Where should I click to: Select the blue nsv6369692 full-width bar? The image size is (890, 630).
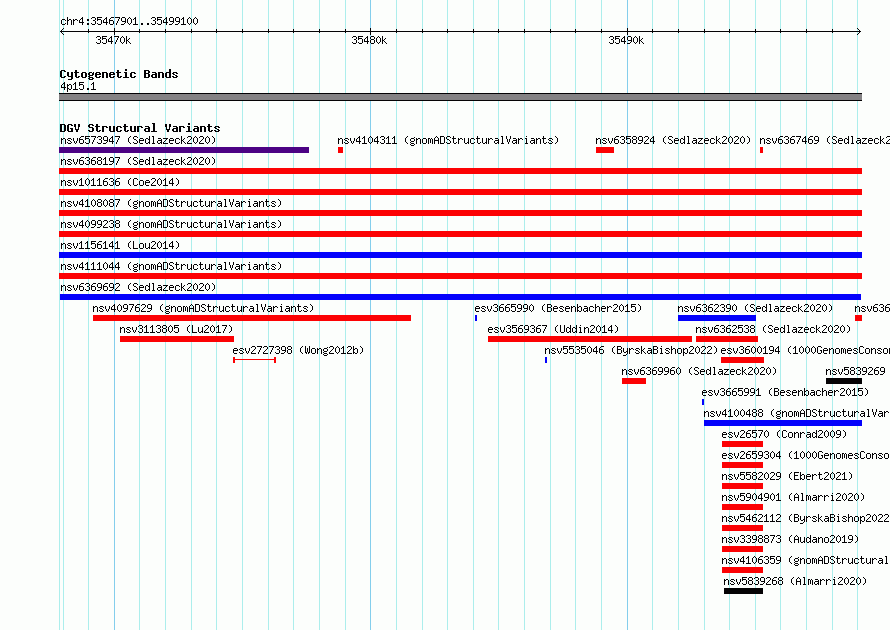click(x=460, y=297)
